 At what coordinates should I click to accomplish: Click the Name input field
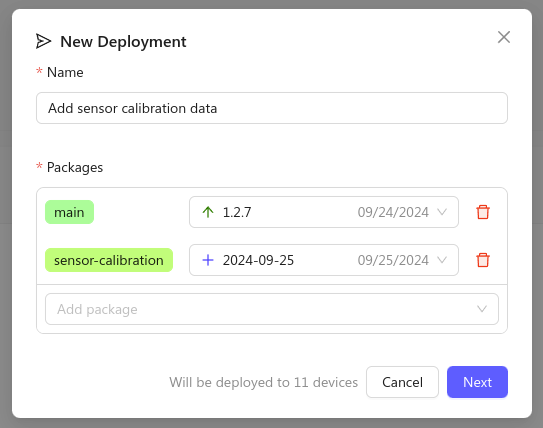[x=272, y=108]
